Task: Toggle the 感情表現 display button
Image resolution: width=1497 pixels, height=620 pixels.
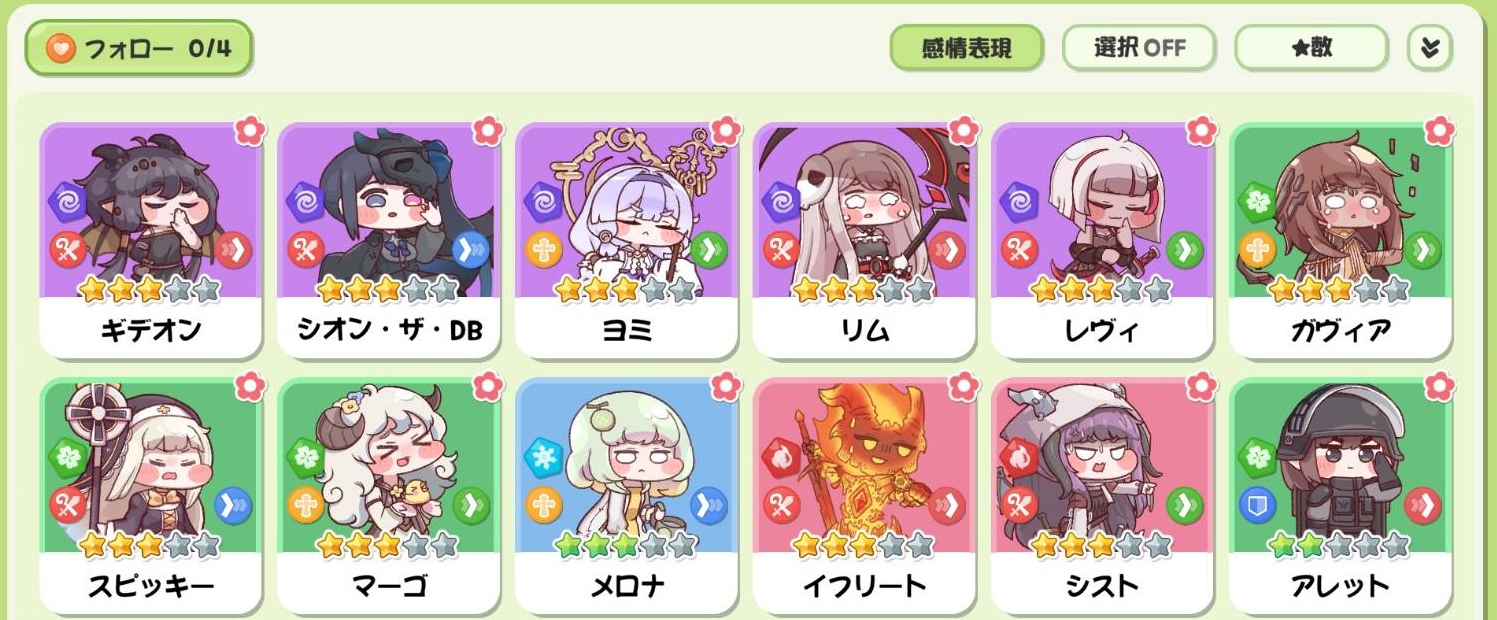Action: click(x=966, y=48)
